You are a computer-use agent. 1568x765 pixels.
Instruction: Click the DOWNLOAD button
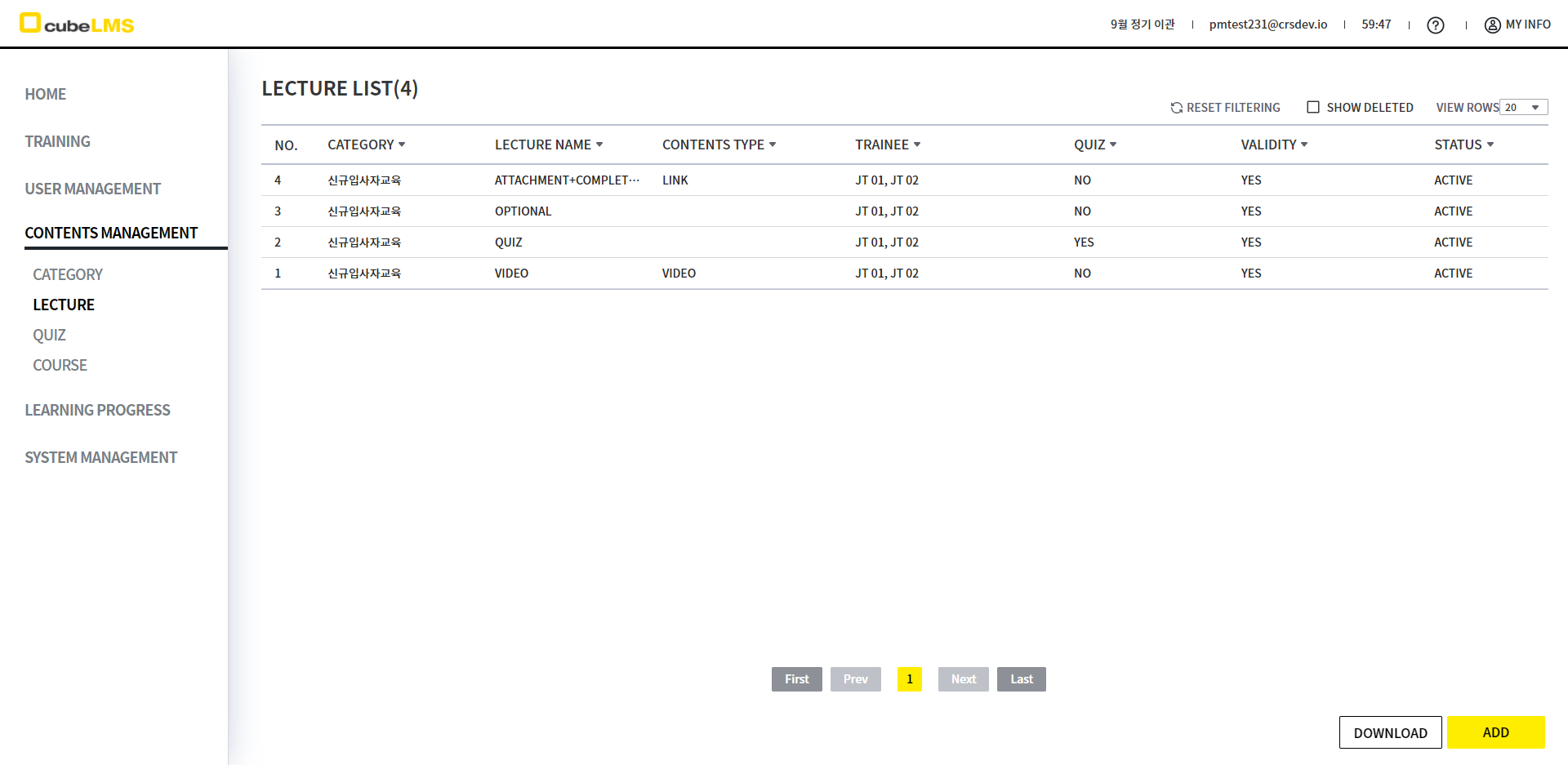coord(1390,732)
